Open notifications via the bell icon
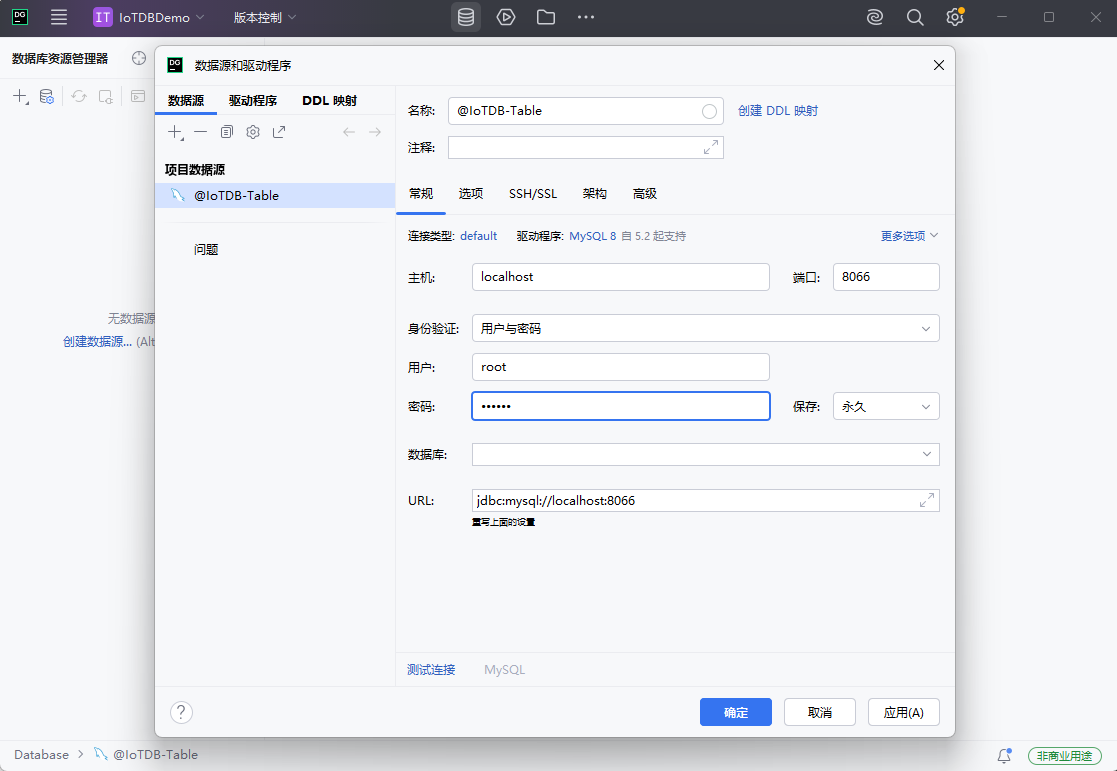 (1004, 756)
